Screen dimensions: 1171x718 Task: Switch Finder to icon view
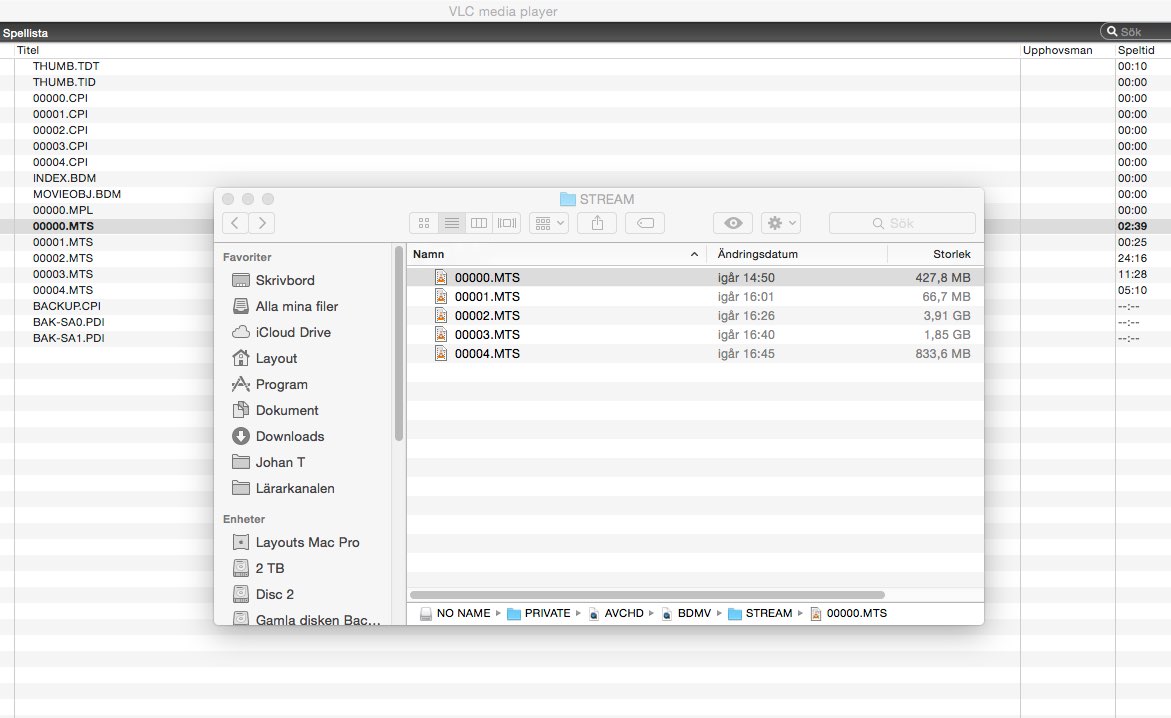click(423, 223)
